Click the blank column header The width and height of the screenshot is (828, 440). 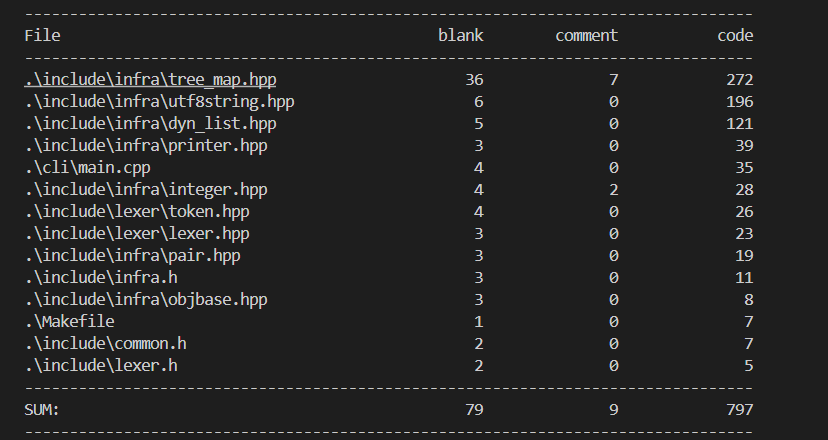tap(461, 36)
